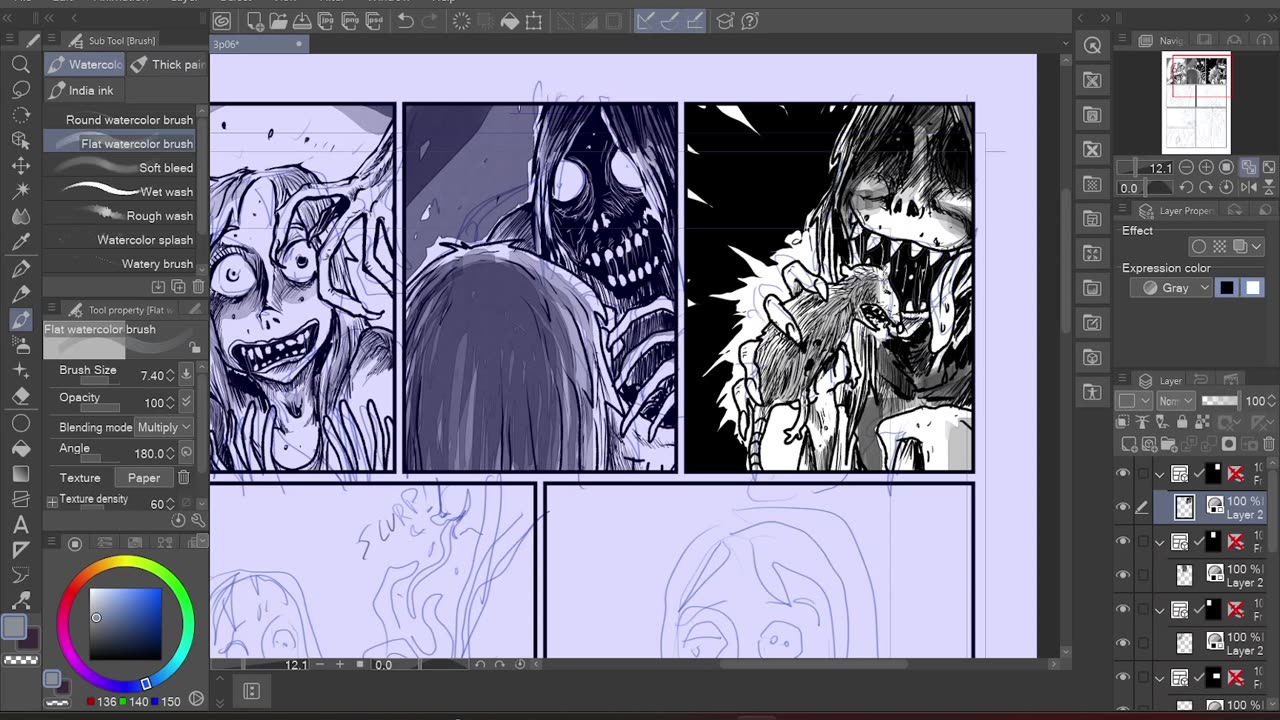Click the Navigator page thumbnail
The height and width of the screenshot is (720, 1280).
(x=1196, y=102)
